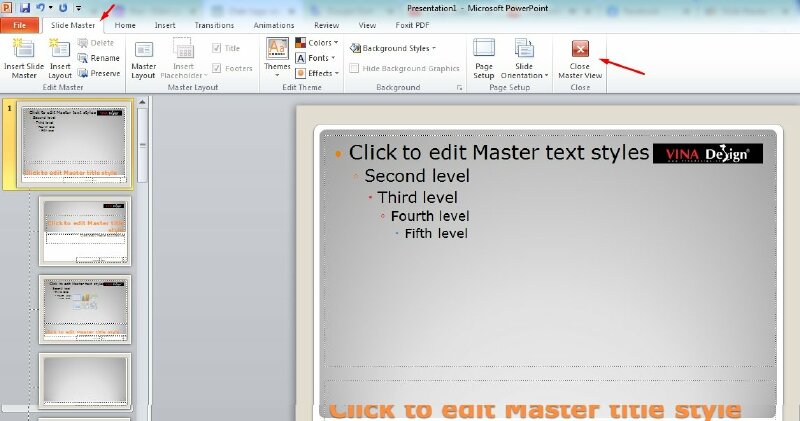
Task: Open the Themes gallery
Action: point(277,58)
